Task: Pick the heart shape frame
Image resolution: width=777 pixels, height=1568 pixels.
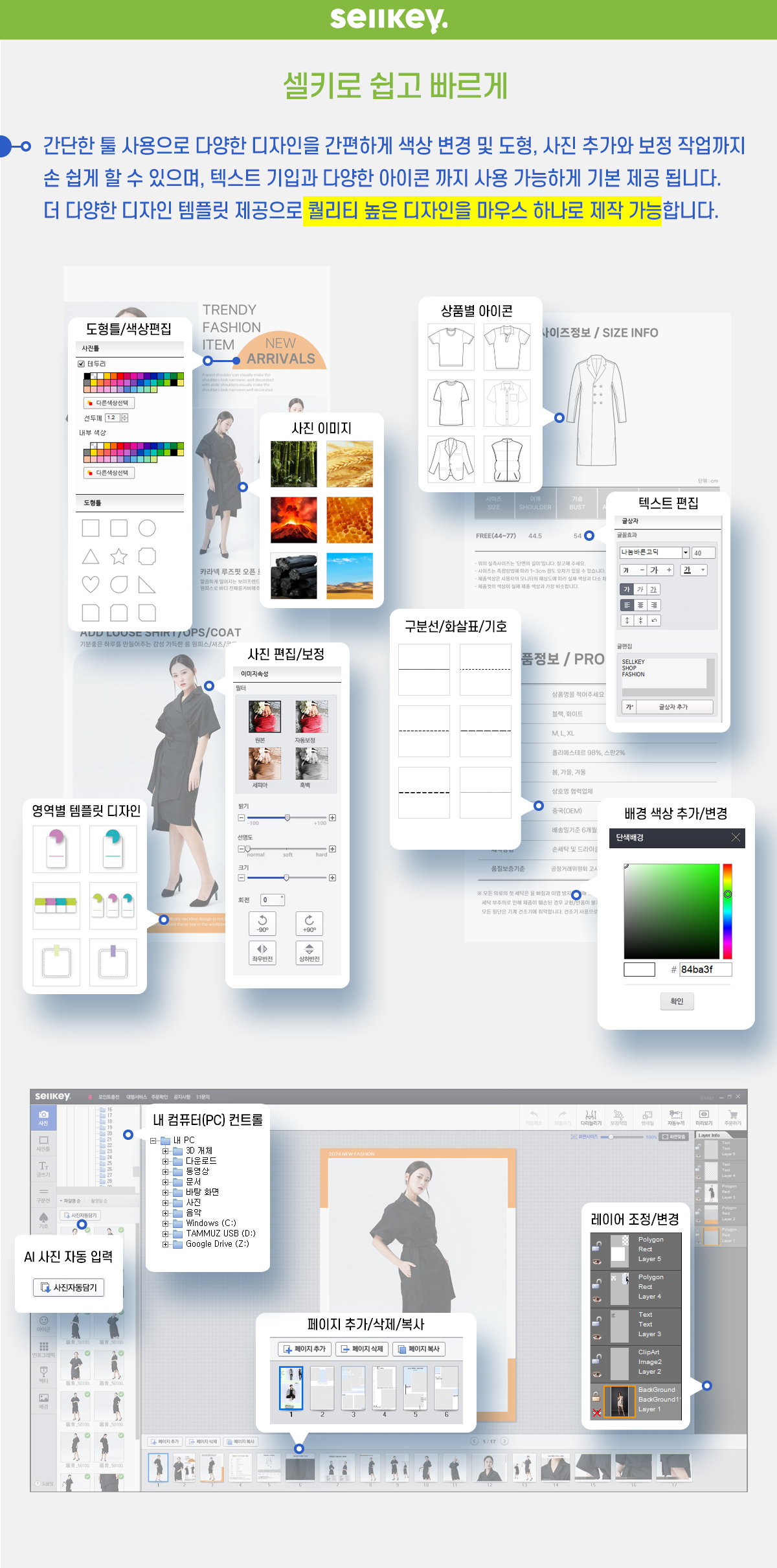Action: pyautogui.click(x=91, y=584)
